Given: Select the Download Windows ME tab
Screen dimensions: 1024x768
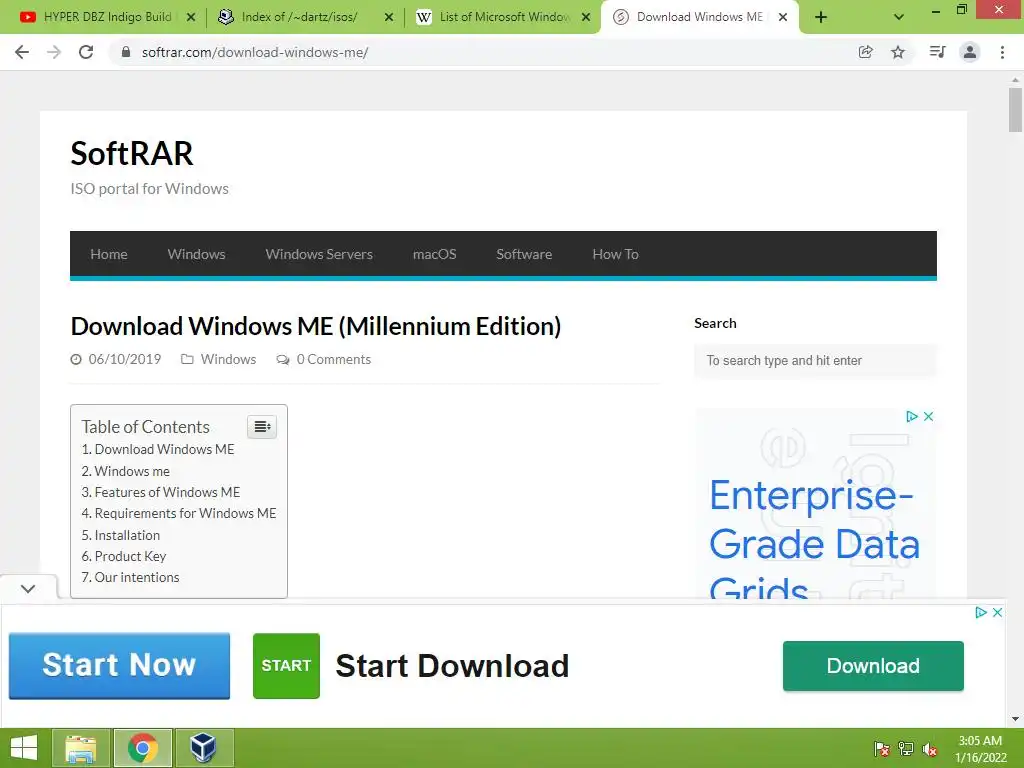Looking at the screenshot, I should 699,17.
